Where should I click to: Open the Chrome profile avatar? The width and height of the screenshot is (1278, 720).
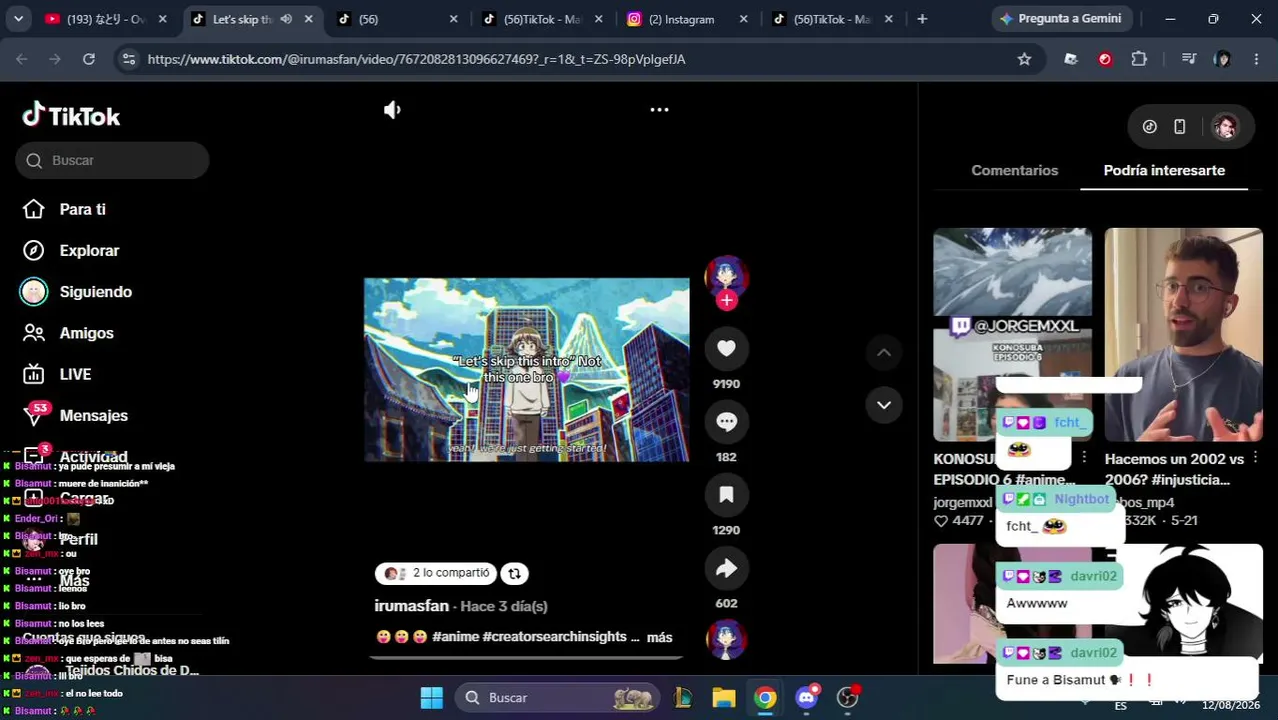point(1222,59)
